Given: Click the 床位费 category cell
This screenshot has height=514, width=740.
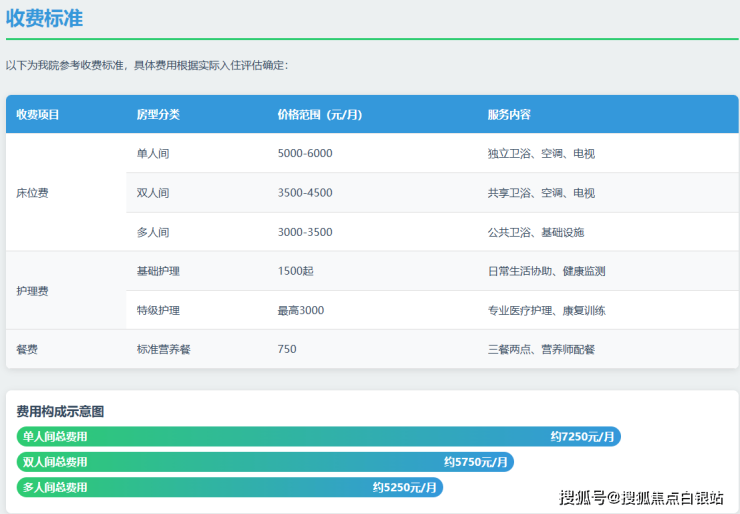Looking at the screenshot, I should pyautogui.click(x=33, y=193).
